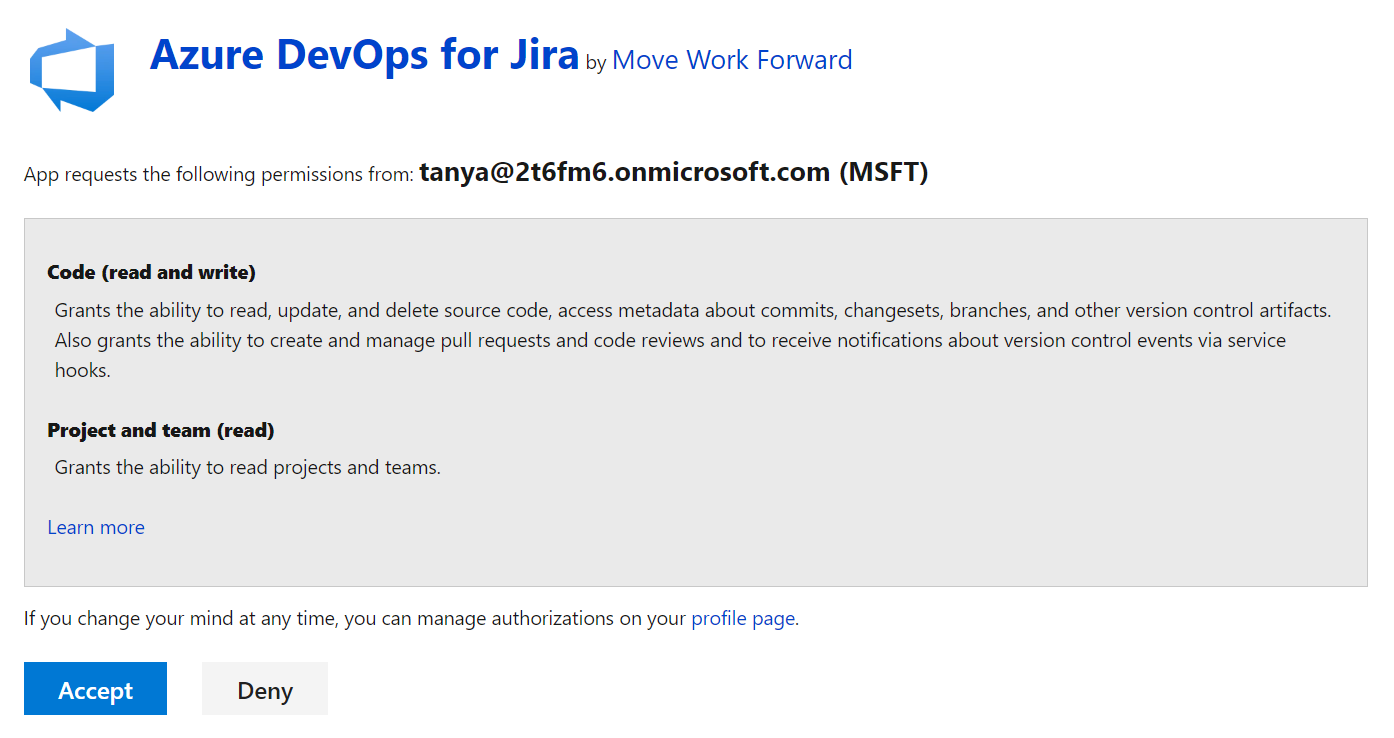This screenshot has width=1394, height=738.
Task: Click the App requests permissions label
Action: pos(219,173)
